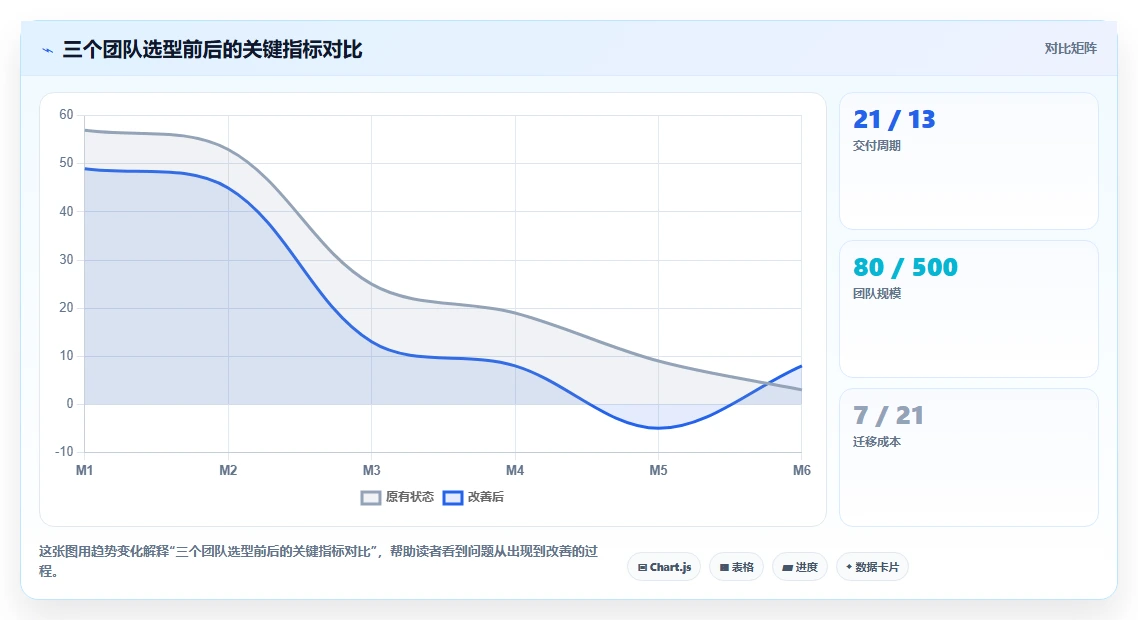Image resolution: width=1138 pixels, height=620 pixels.
Task: Click the M3 x-axis label
Action: [372, 470]
